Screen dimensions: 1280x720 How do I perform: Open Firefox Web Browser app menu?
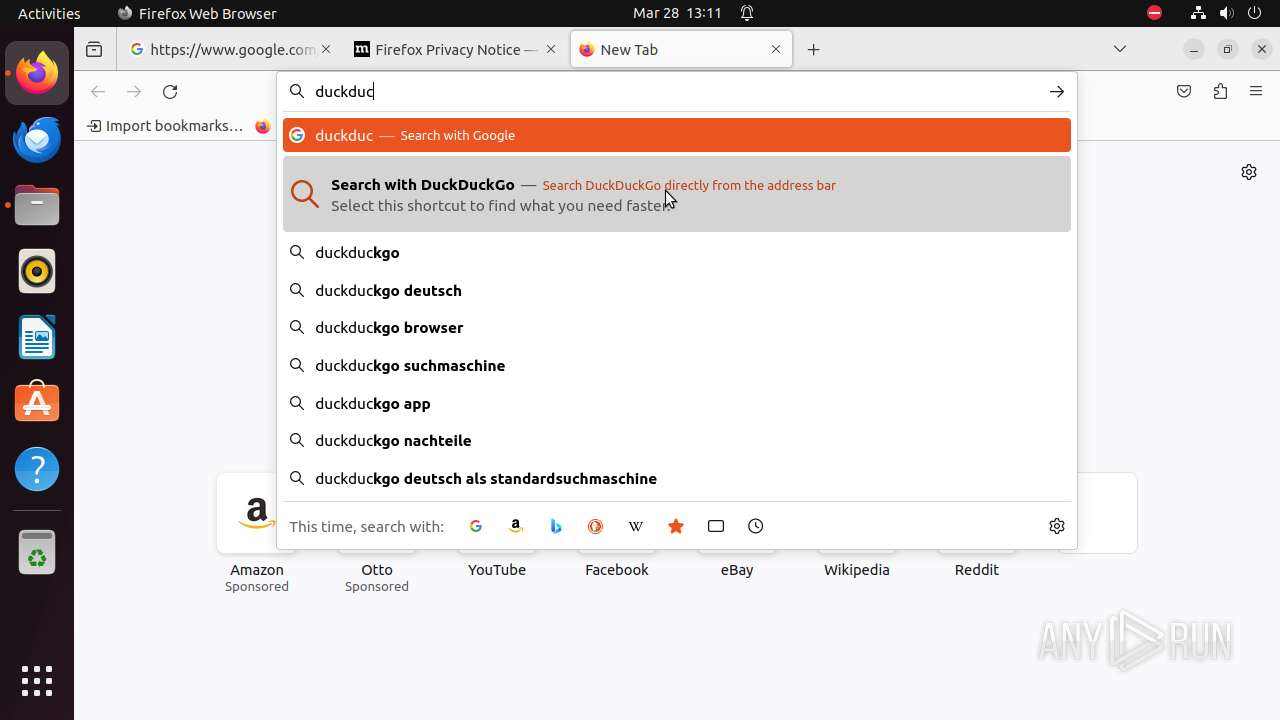tap(197, 13)
